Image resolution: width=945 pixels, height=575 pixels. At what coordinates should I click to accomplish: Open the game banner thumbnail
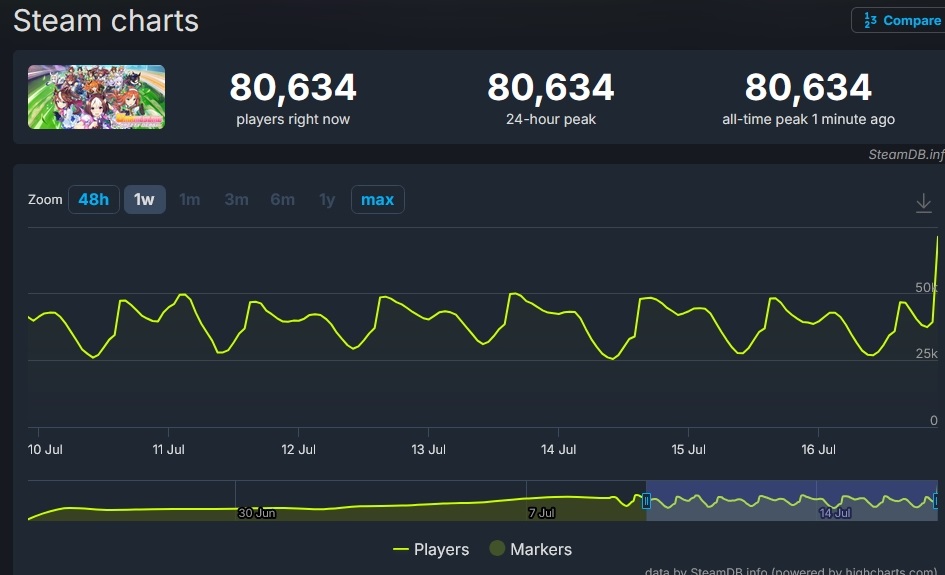click(x=96, y=97)
